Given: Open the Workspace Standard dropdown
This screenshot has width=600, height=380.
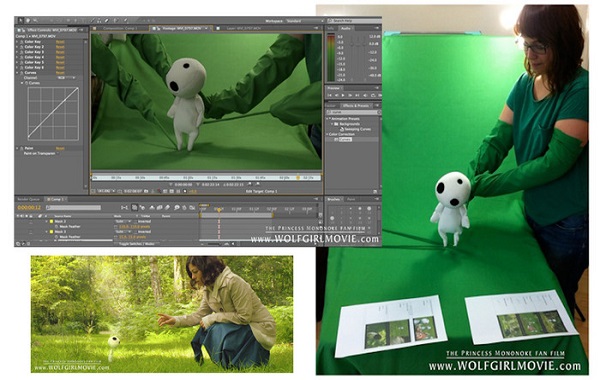Looking at the screenshot, I should pyautogui.click(x=305, y=21).
